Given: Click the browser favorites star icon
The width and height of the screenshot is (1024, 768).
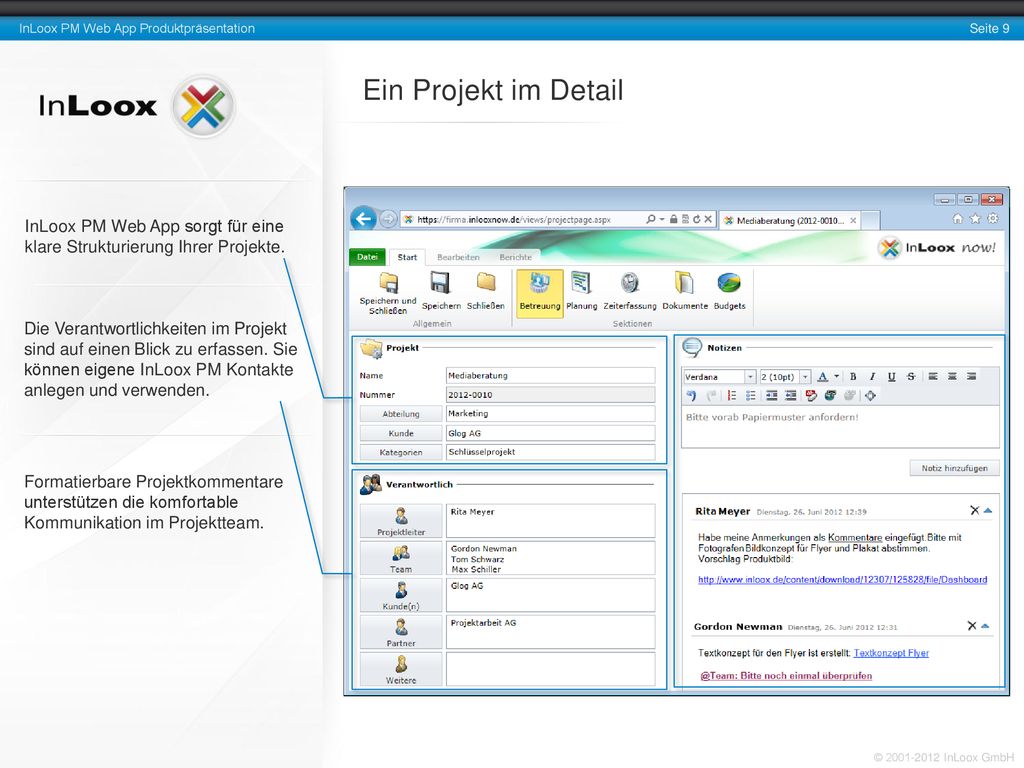Looking at the screenshot, I should (x=975, y=219).
